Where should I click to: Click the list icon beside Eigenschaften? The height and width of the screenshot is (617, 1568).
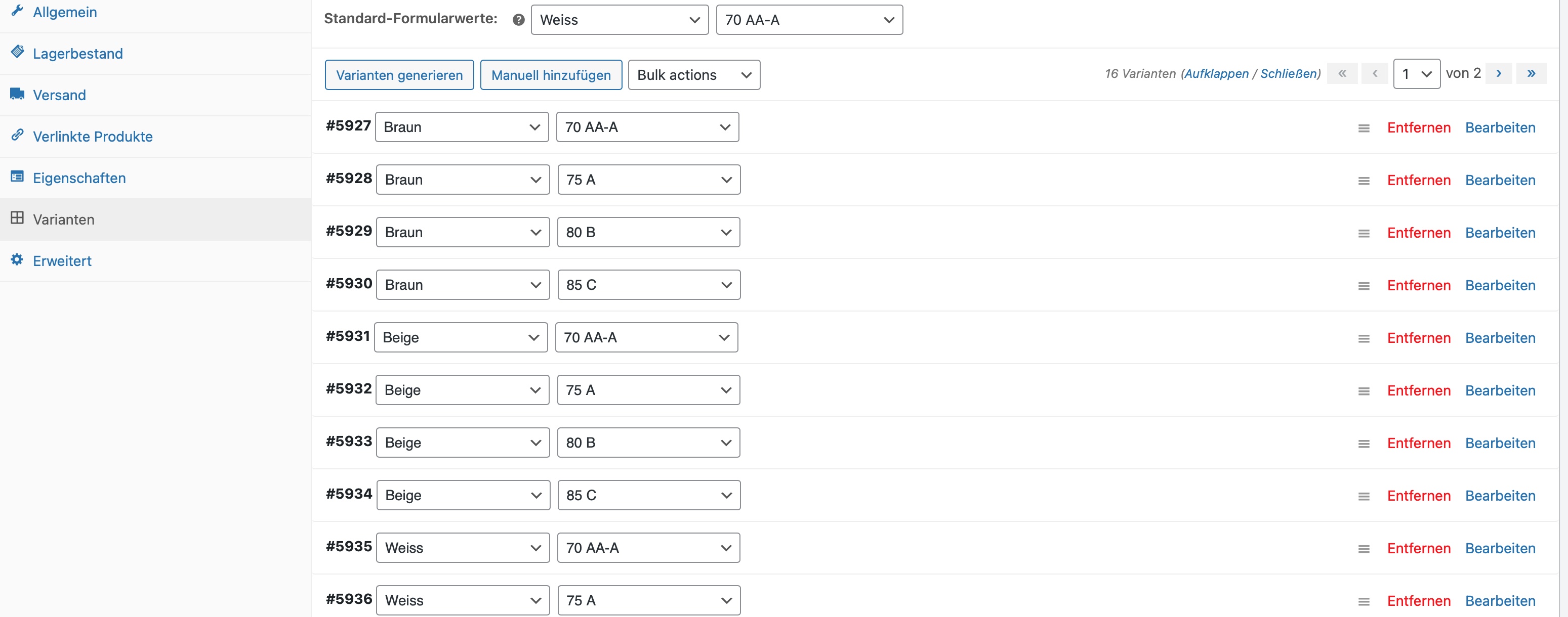point(17,177)
